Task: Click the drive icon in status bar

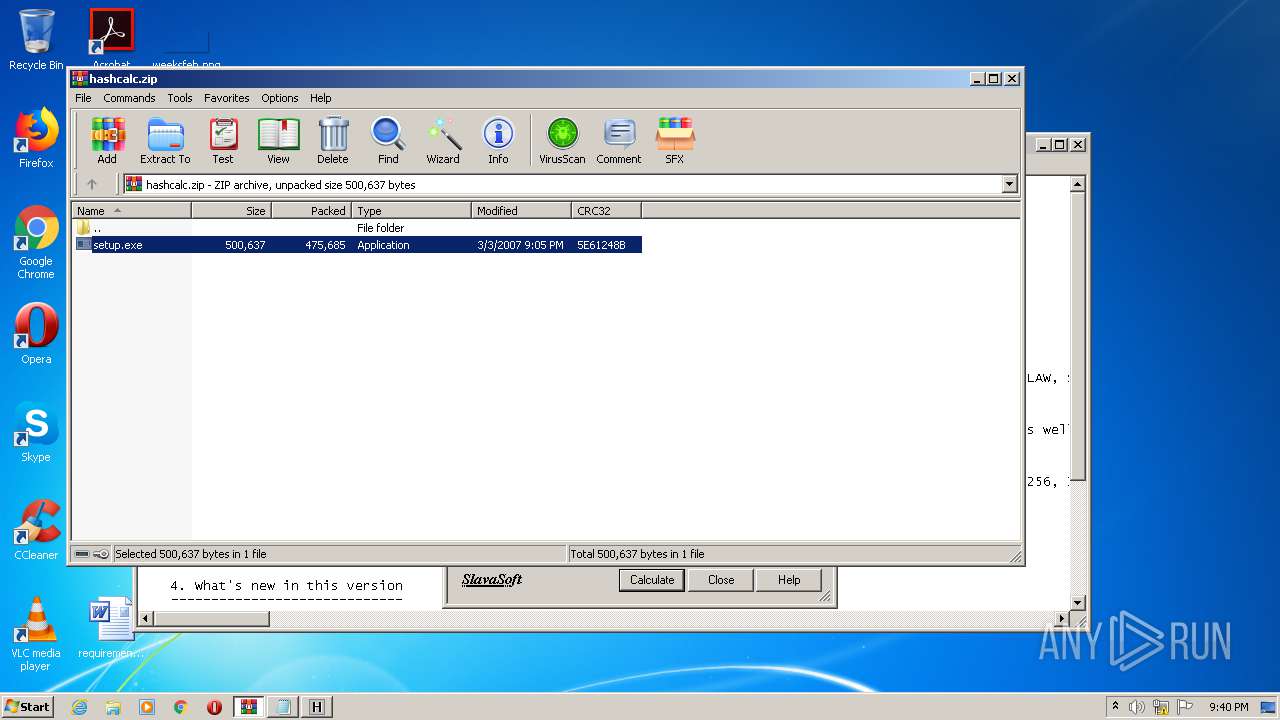Action: coord(82,554)
